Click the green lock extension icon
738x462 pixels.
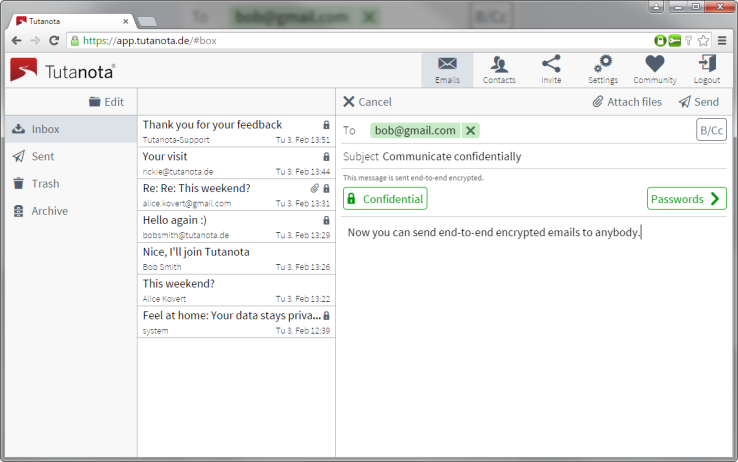(660, 41)
